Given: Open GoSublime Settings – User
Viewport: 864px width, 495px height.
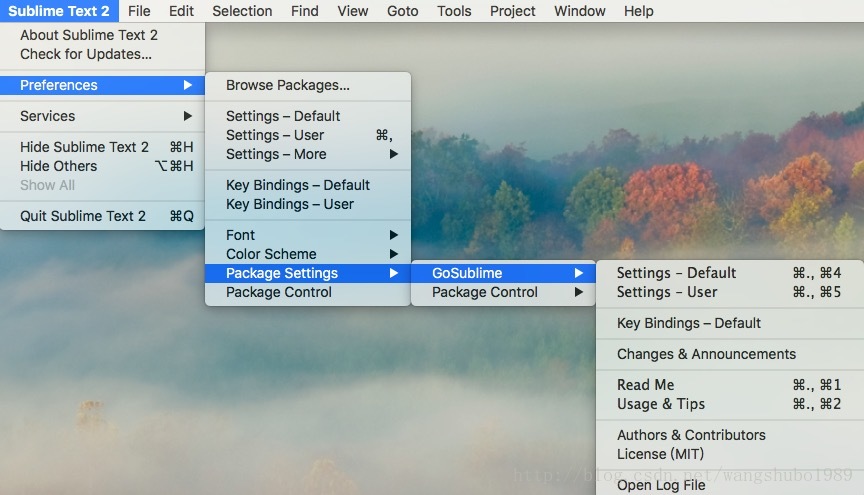Looking at the screenshot, I should 730,292.
